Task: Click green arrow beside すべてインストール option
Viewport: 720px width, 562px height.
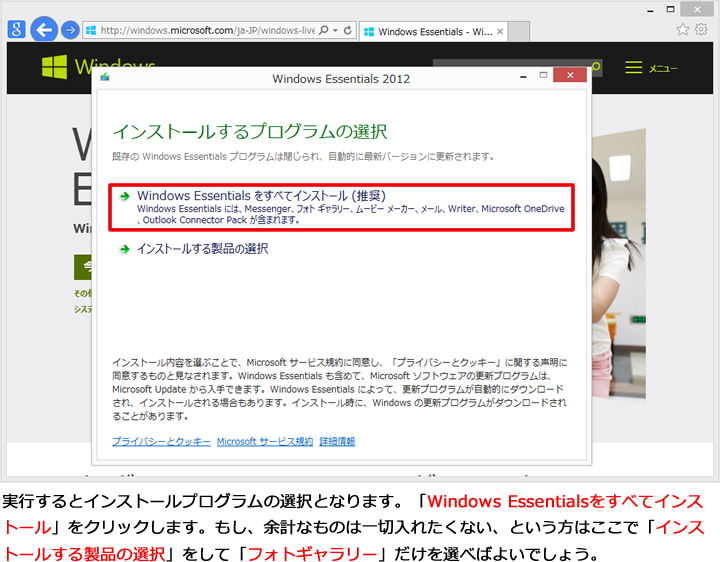Action: coord(124,197)
